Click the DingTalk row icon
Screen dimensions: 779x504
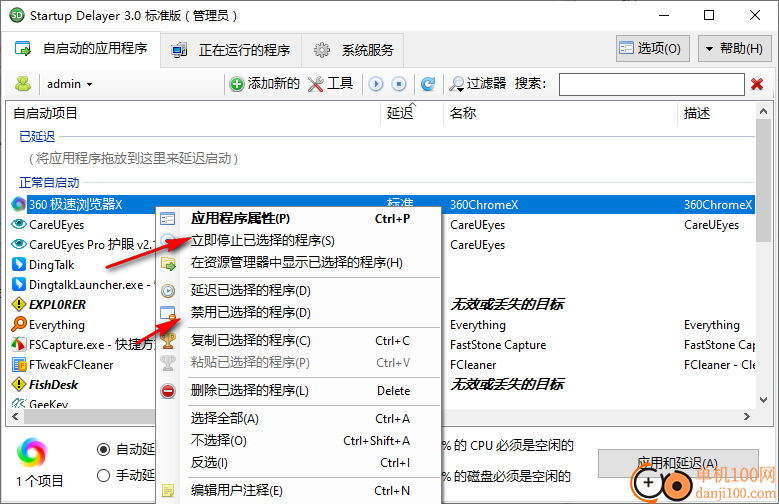[19, 264]
